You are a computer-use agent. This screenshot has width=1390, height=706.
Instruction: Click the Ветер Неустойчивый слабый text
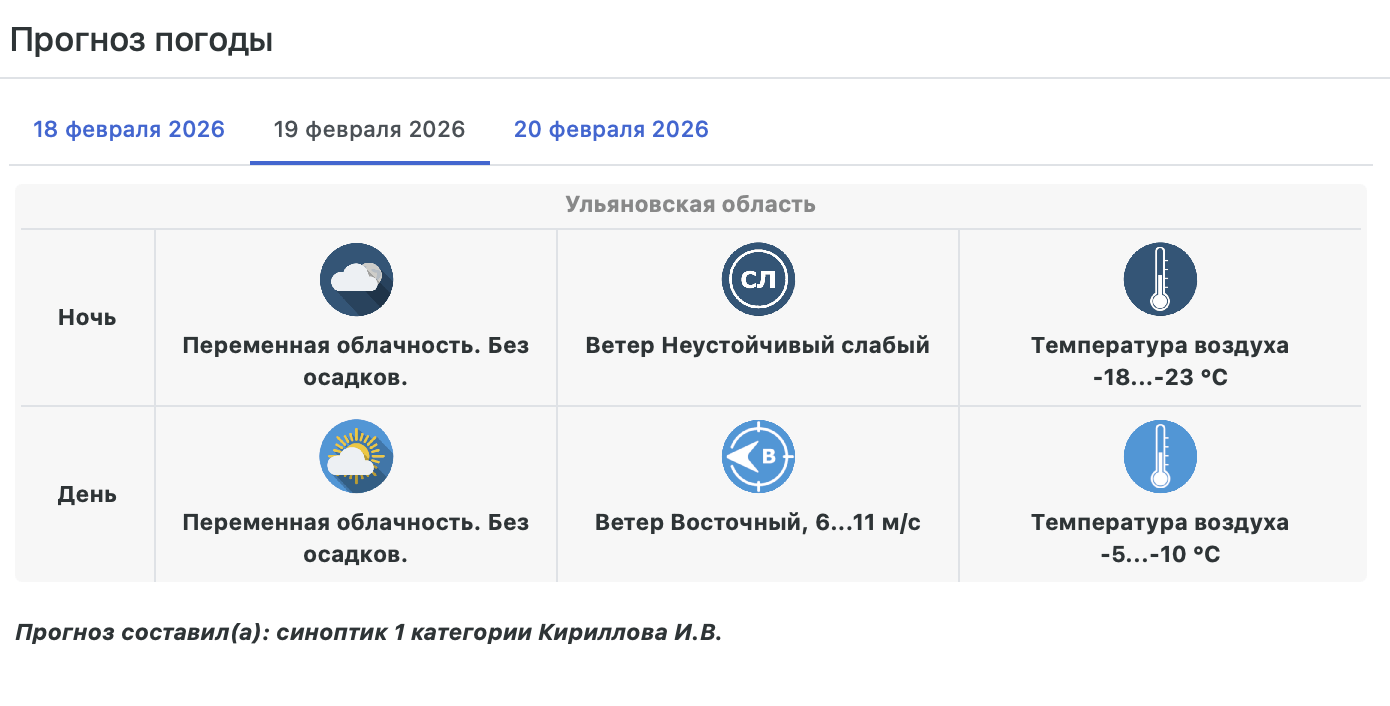pyautogui.click(x=758, y=346)
